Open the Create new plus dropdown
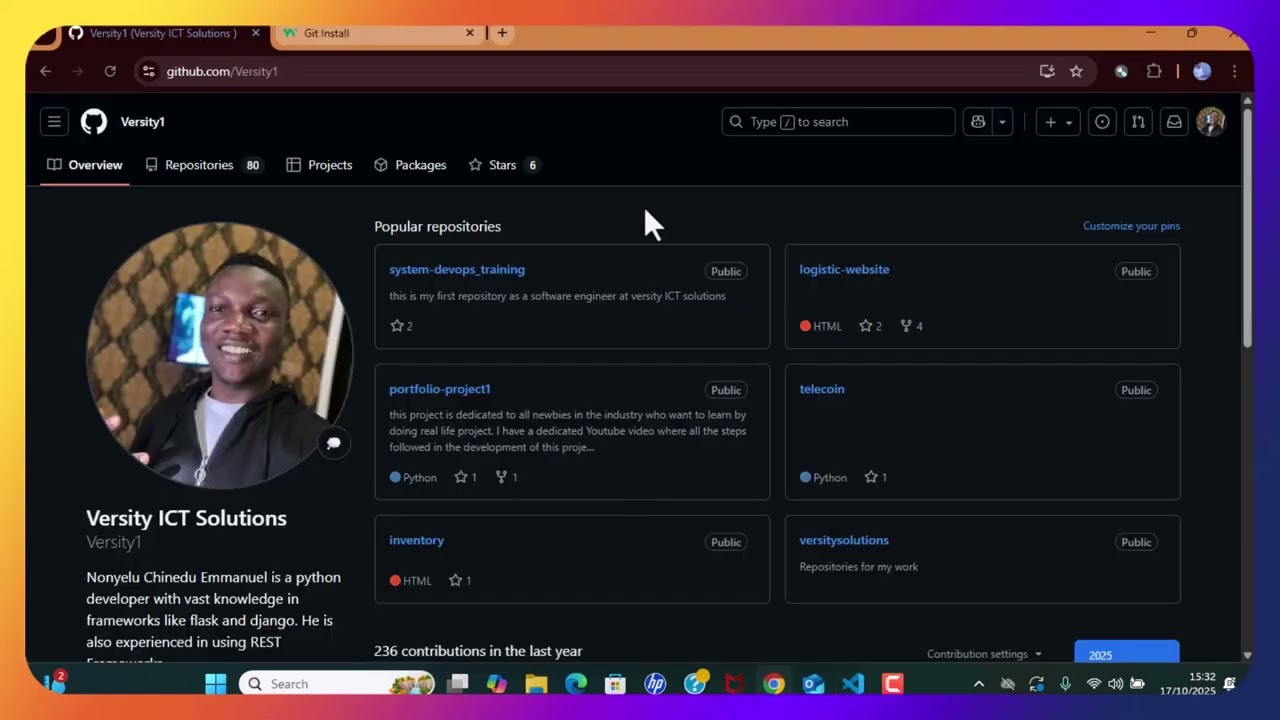 (1058, 122)
